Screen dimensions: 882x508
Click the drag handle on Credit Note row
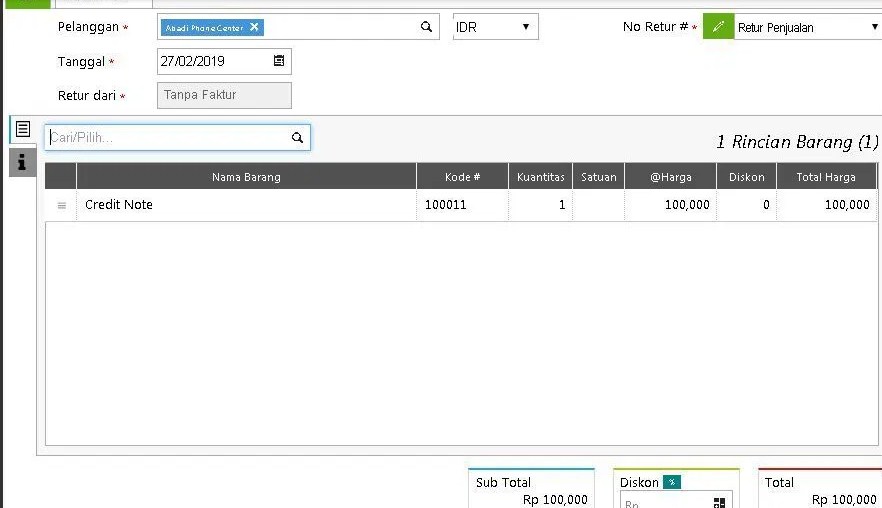(61, 205)
